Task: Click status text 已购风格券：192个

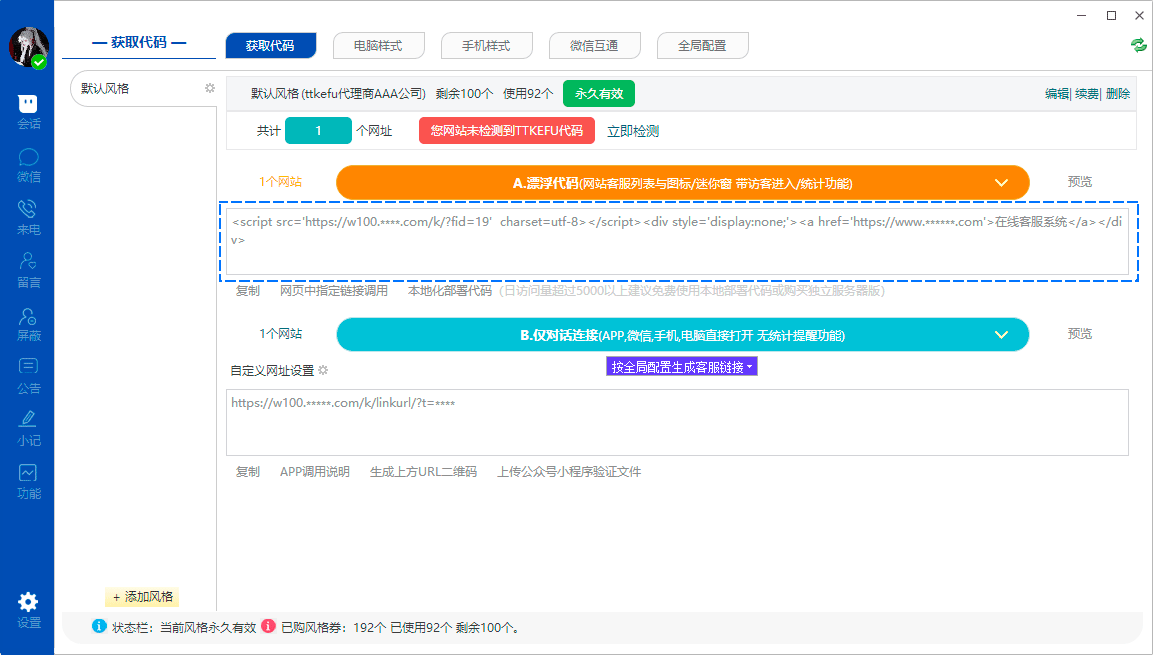Action: (334, 627)
